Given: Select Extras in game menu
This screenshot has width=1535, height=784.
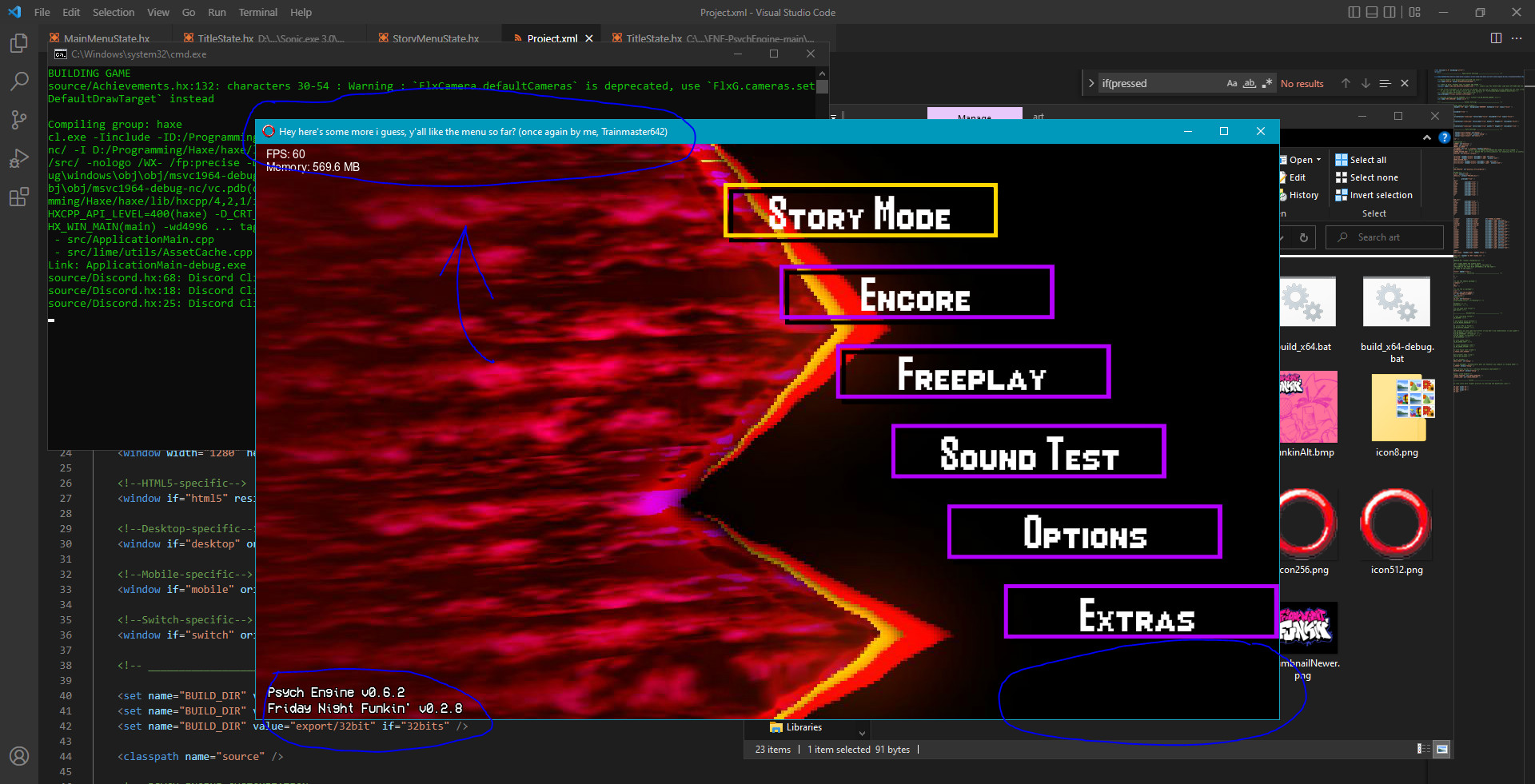Looking at the screenshot, I should (x=1141, y=611).
